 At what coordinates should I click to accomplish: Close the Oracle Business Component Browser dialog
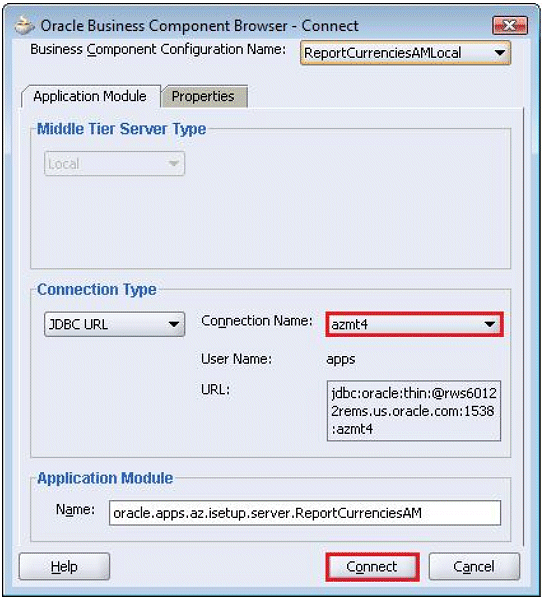[x=510, y=26]
